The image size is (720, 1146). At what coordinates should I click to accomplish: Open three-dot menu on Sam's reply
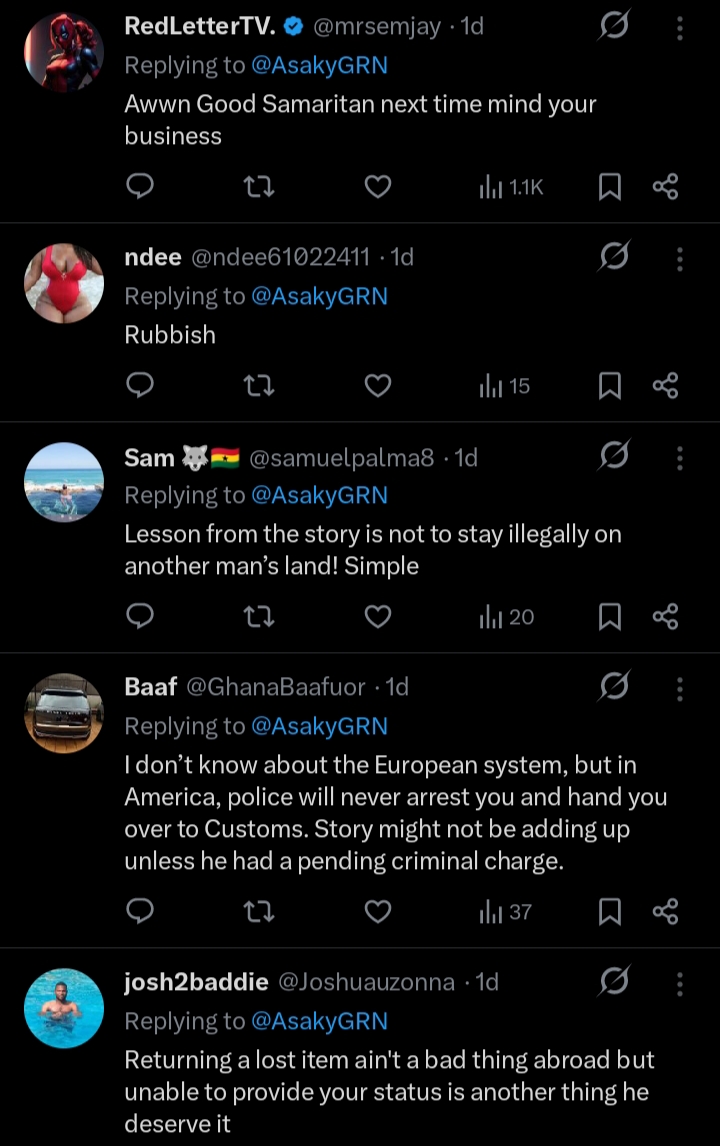coord(680,458)
